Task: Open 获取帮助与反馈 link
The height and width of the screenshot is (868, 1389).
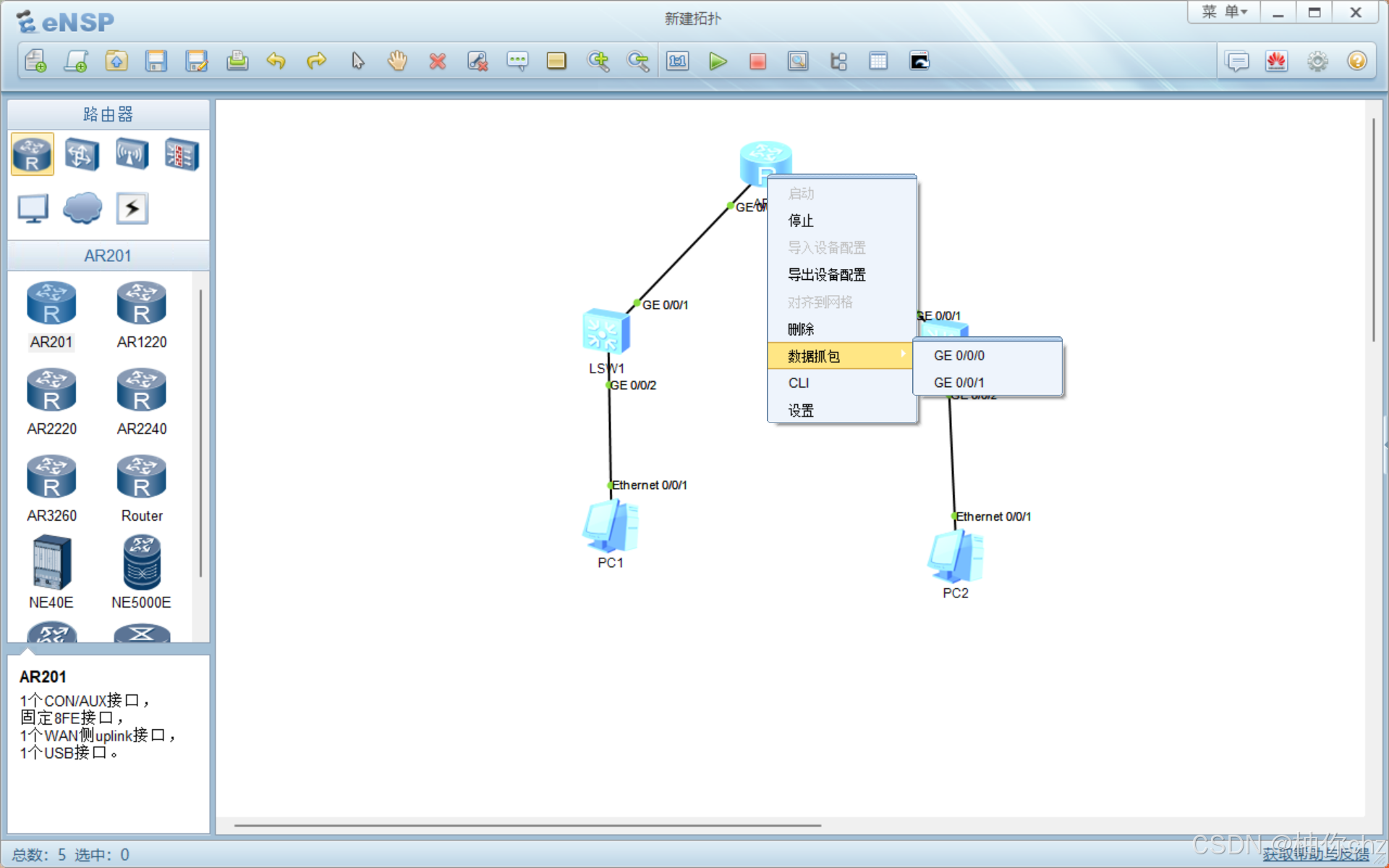Action: pos(1315,854)
